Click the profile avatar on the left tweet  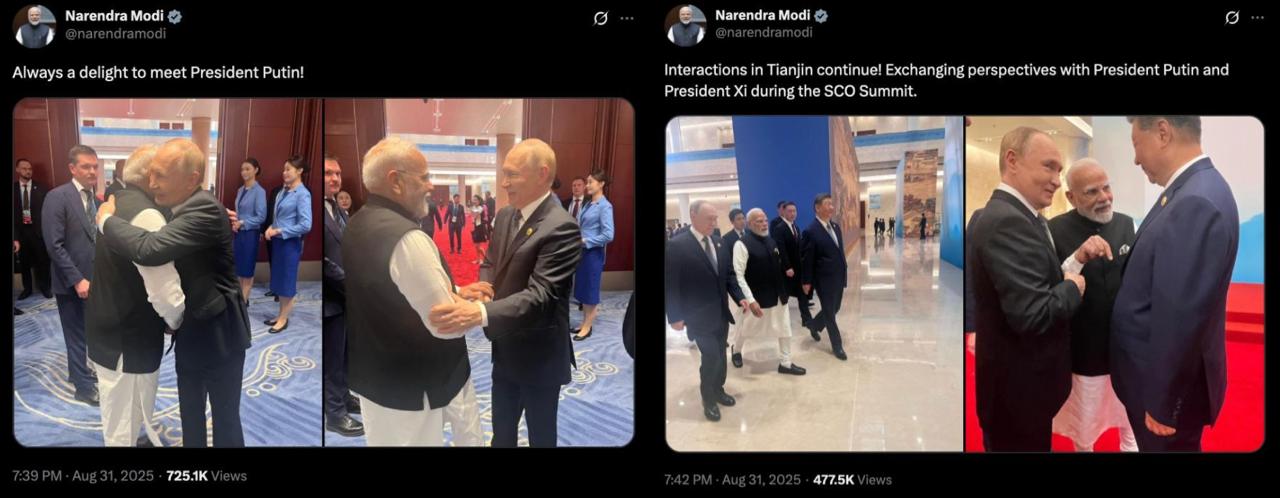pyautogui.click(x=34, y=26)
